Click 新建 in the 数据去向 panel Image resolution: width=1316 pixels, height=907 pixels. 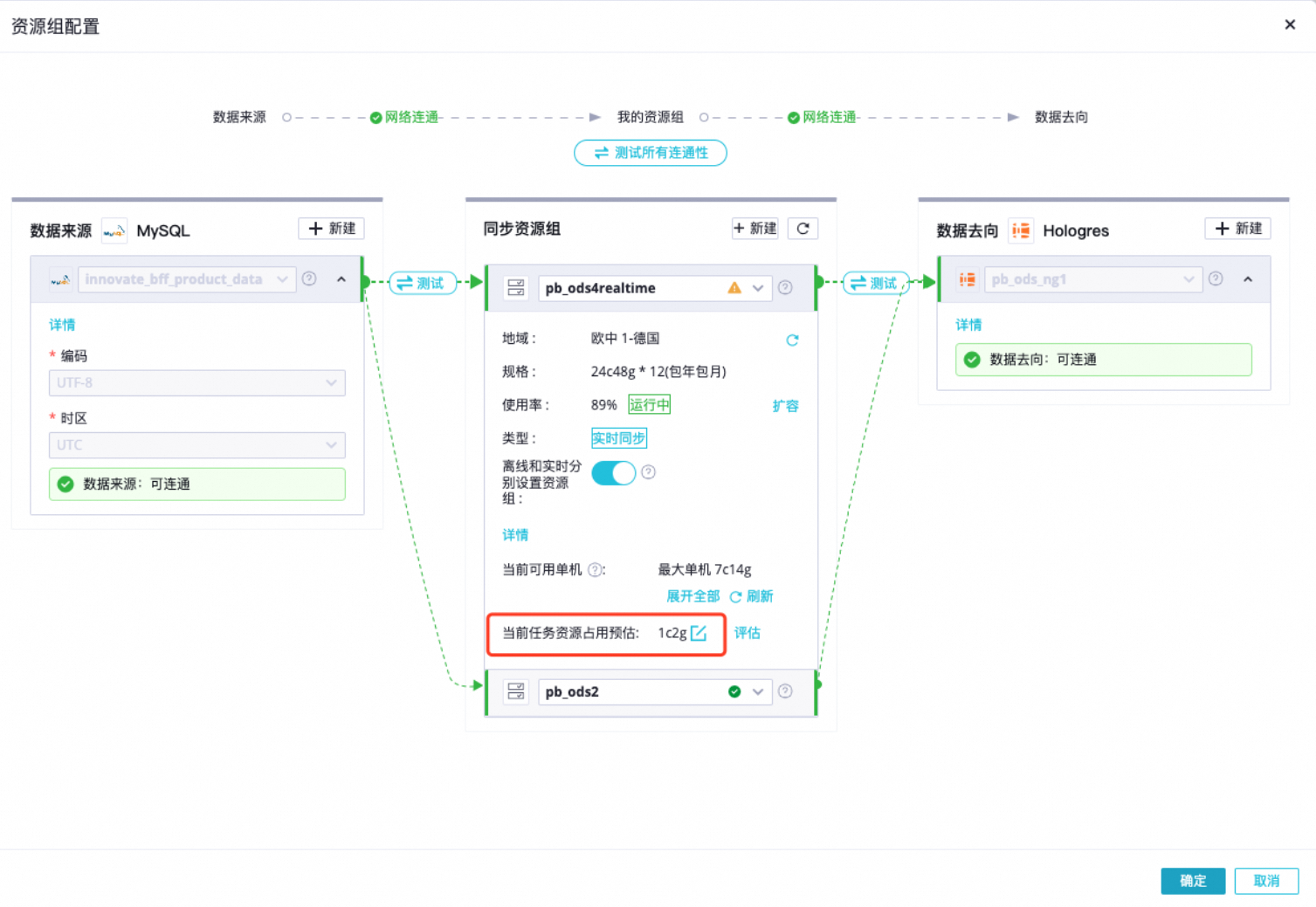click(1238, 229)
